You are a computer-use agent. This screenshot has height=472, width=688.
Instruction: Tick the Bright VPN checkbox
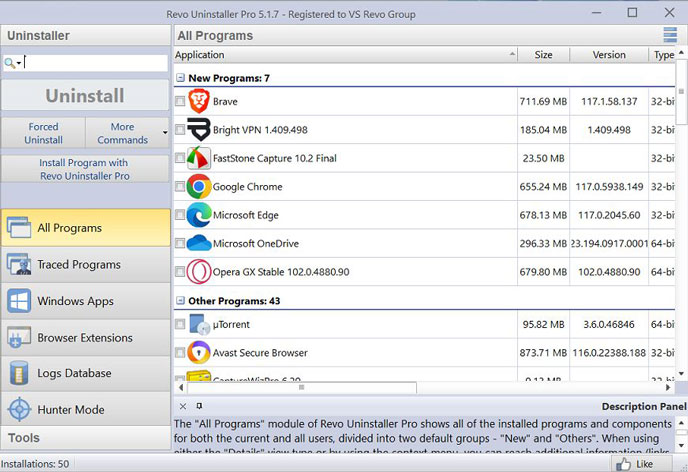(x=180, y=129)
